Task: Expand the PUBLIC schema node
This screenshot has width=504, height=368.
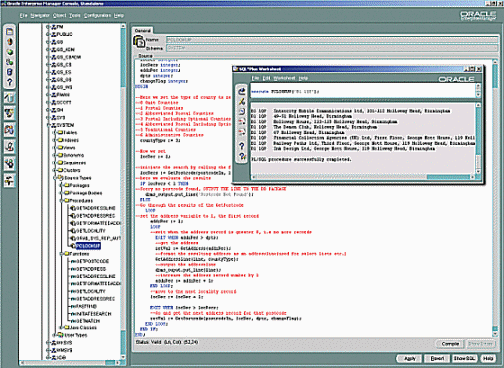Action: click(48, 34)
